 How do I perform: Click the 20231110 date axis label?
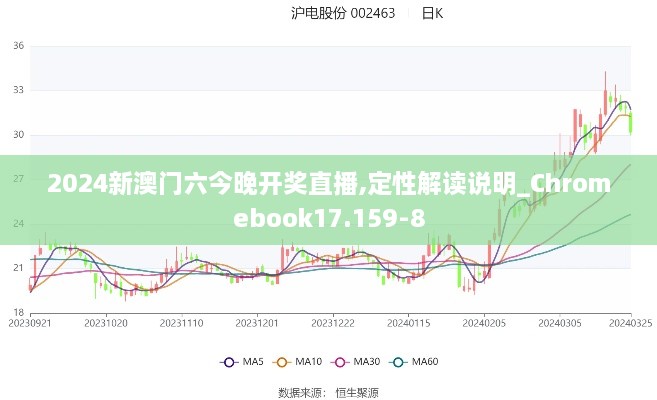(x=181, y=323)
